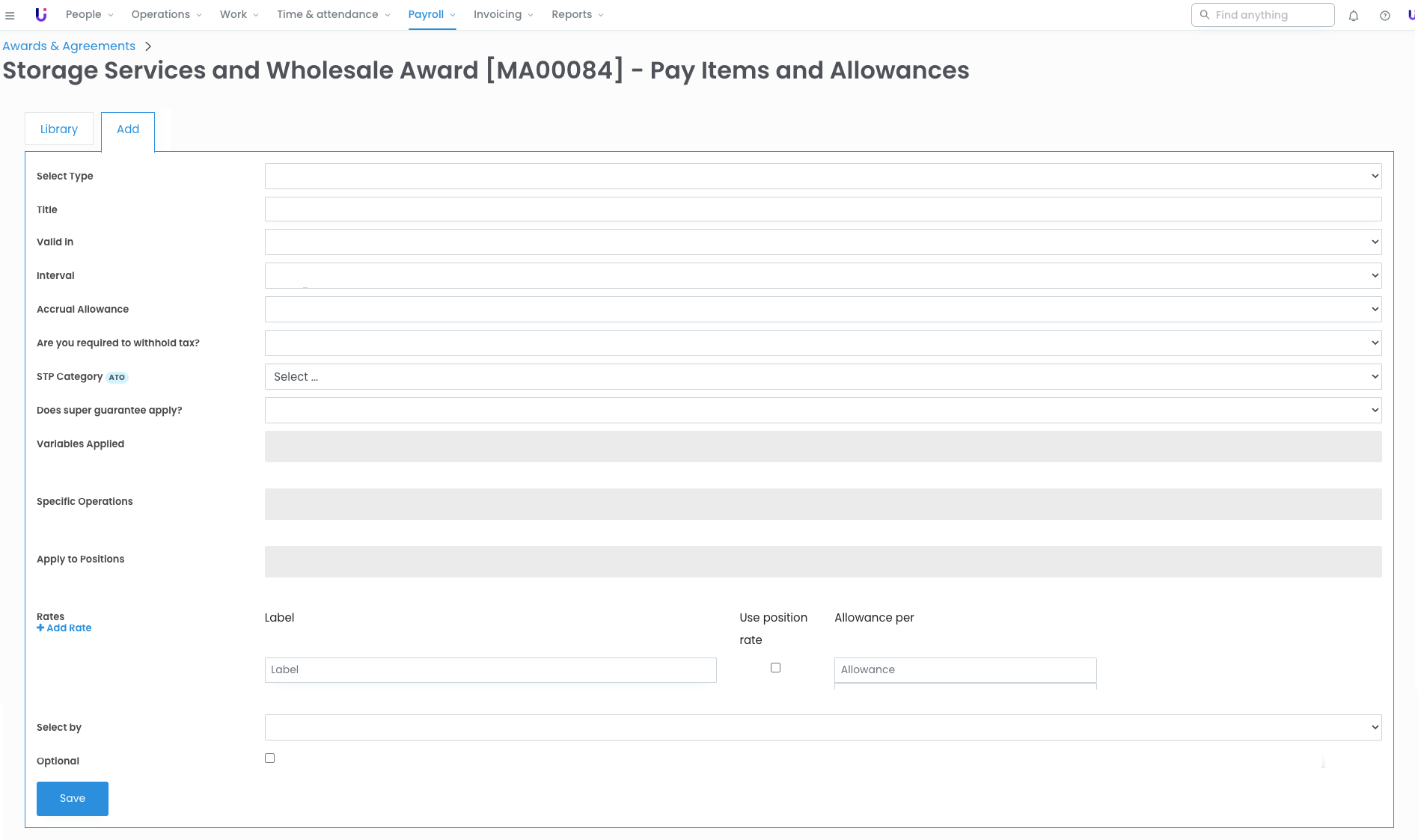The height and width of the screenshot is (840, 1418).
Task: Click into the Title text field
Action: point(822,209)
